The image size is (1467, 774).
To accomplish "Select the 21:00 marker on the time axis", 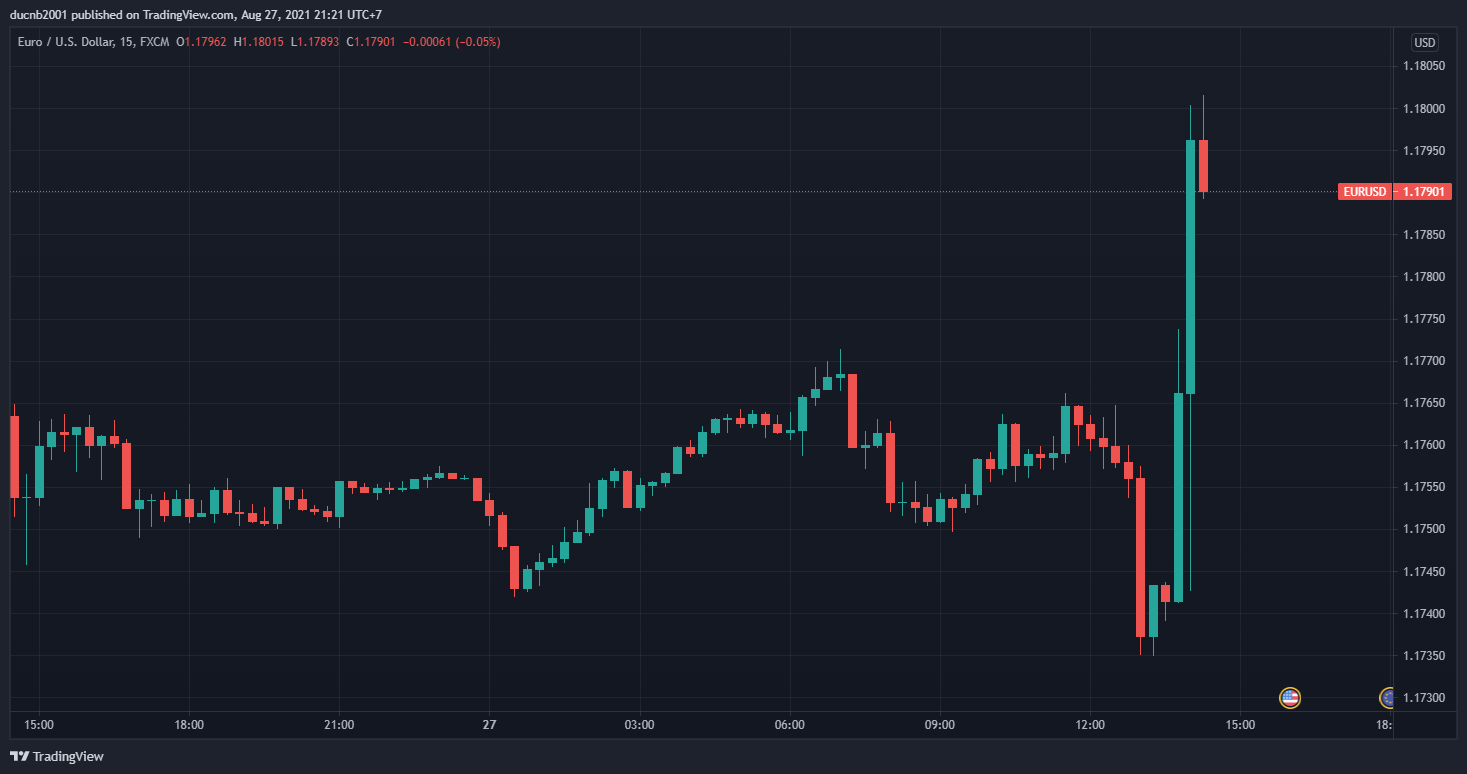I will coord(339,724).
